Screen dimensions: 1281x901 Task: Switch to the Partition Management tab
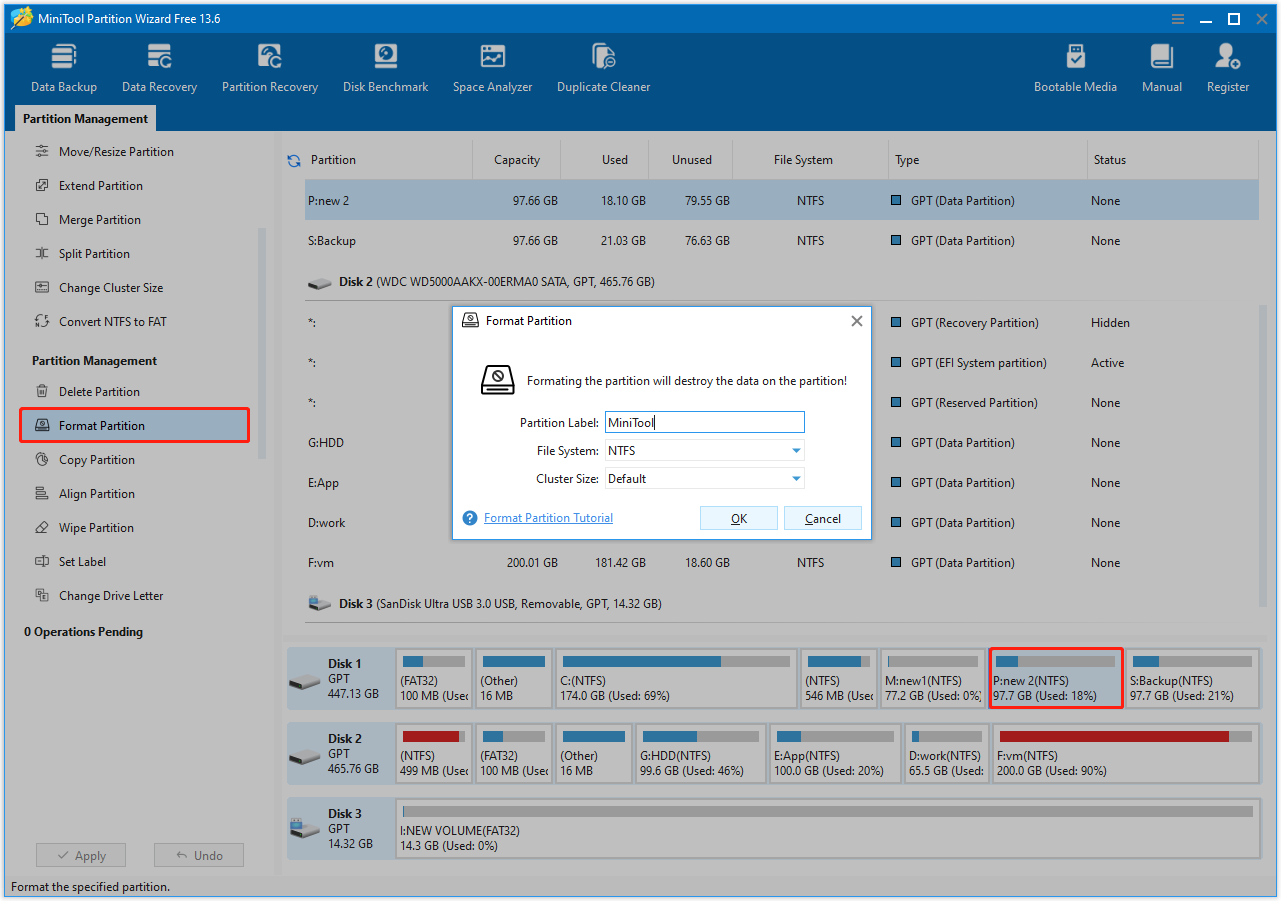click(x=85, y=119)
